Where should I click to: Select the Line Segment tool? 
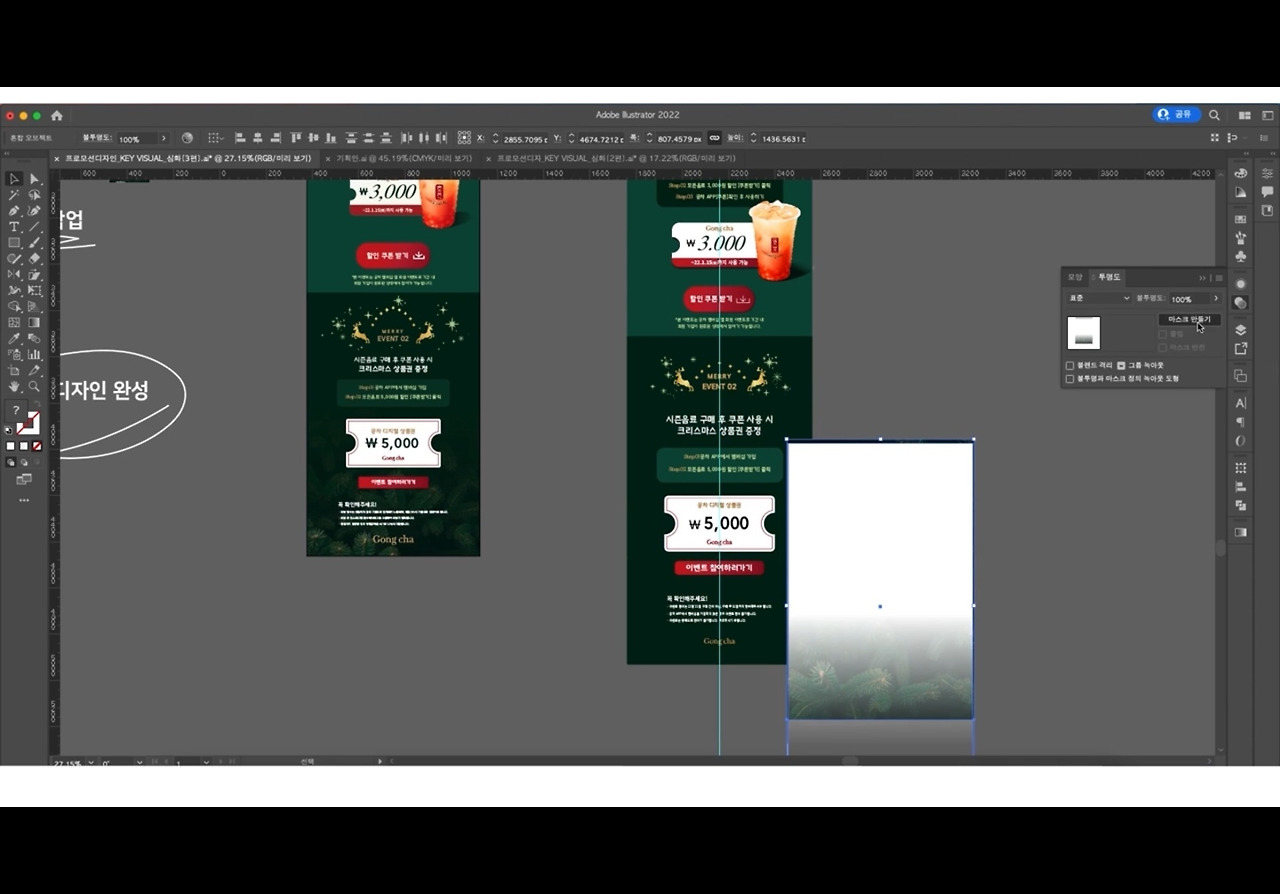(34, 227)
